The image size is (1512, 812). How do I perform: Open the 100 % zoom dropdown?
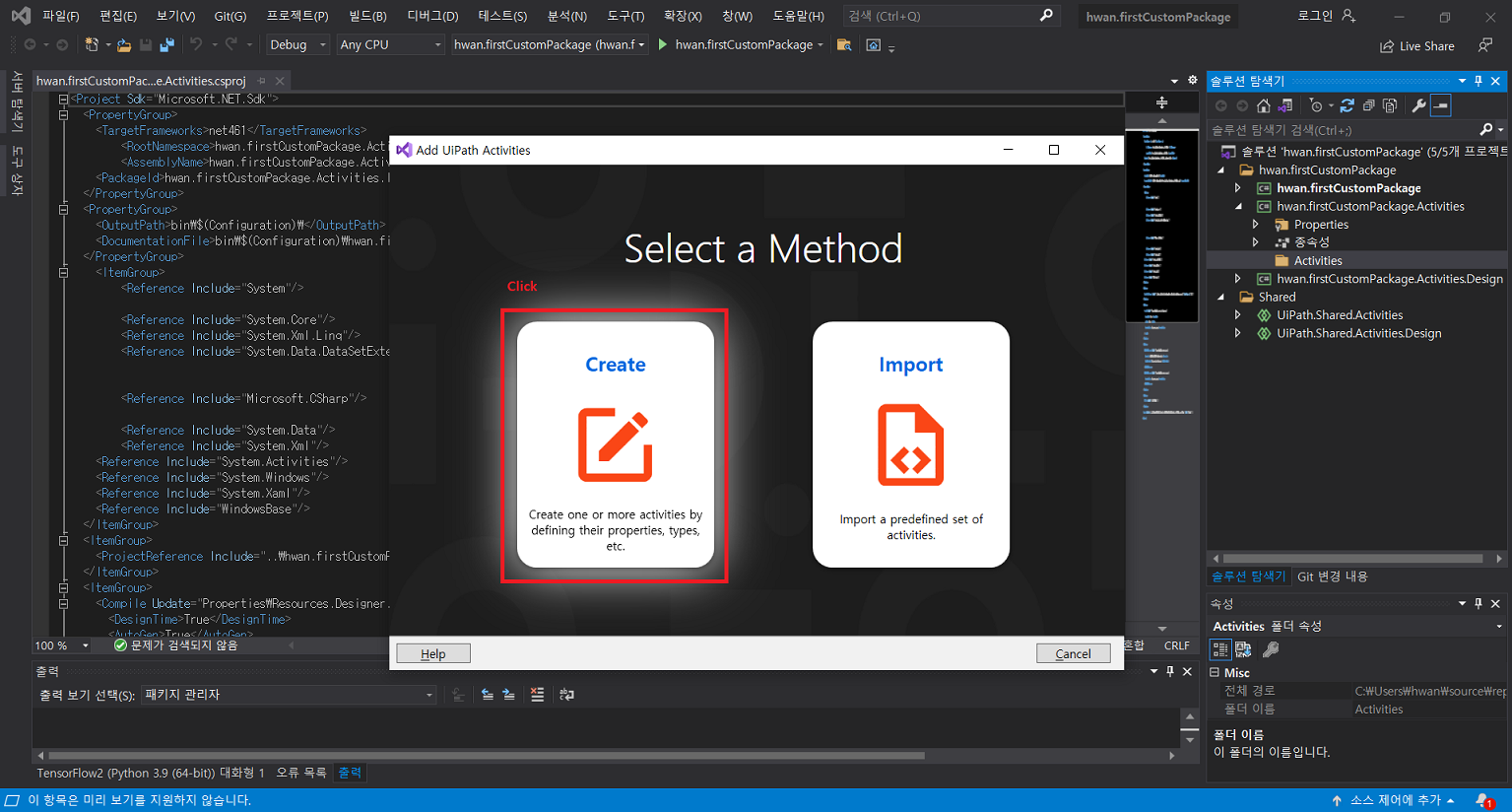62,645
